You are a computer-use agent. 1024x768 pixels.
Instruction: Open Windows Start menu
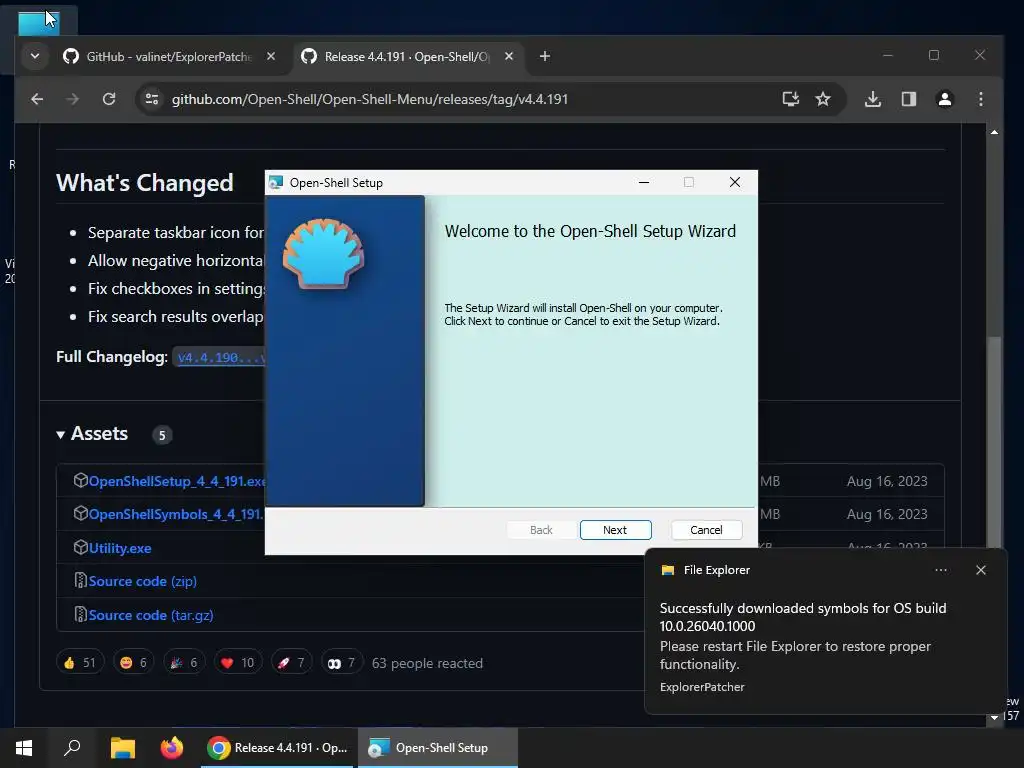point(24,748)
